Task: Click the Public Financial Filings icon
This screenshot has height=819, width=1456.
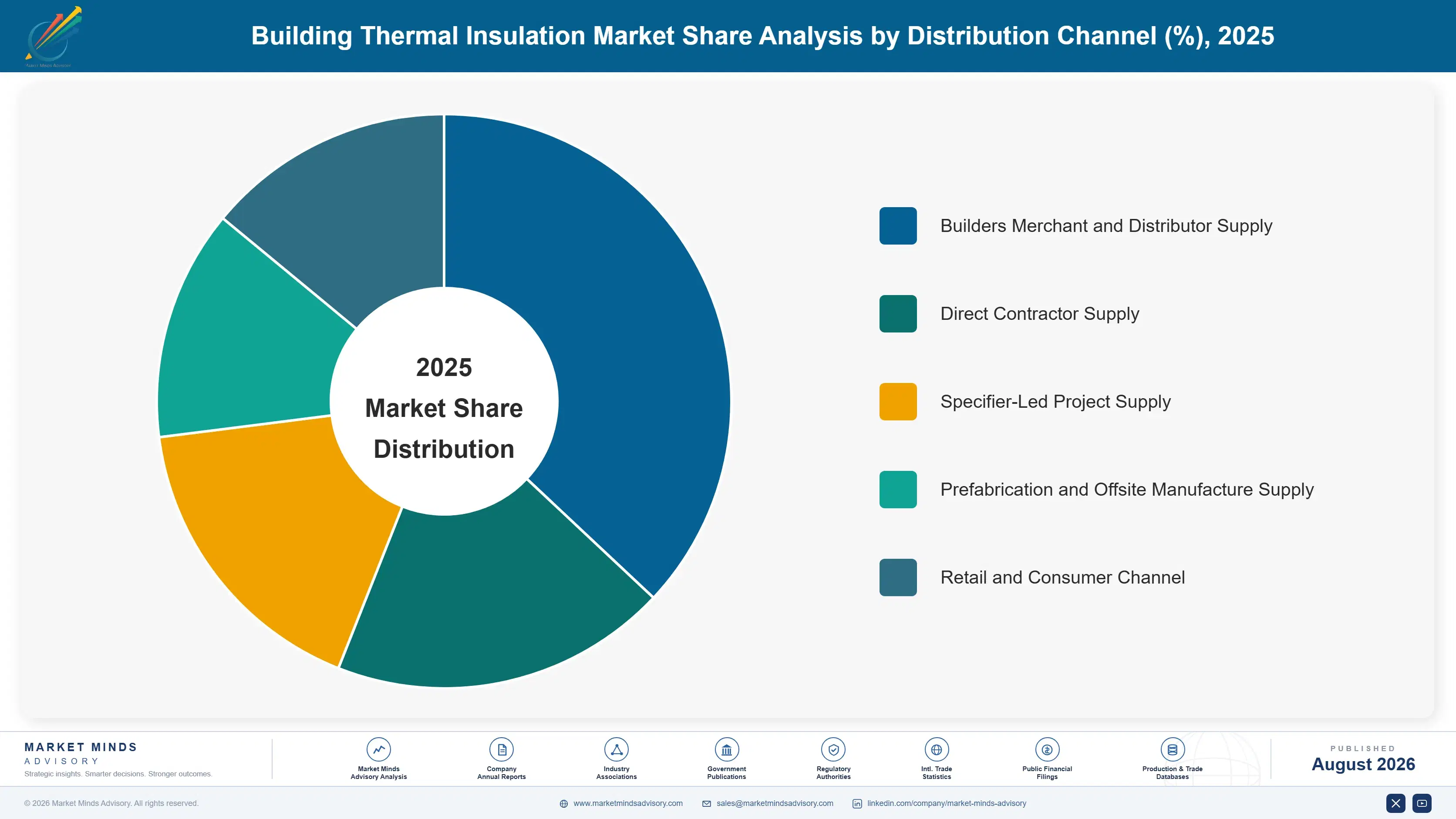Action: [x=1047, y=749]
